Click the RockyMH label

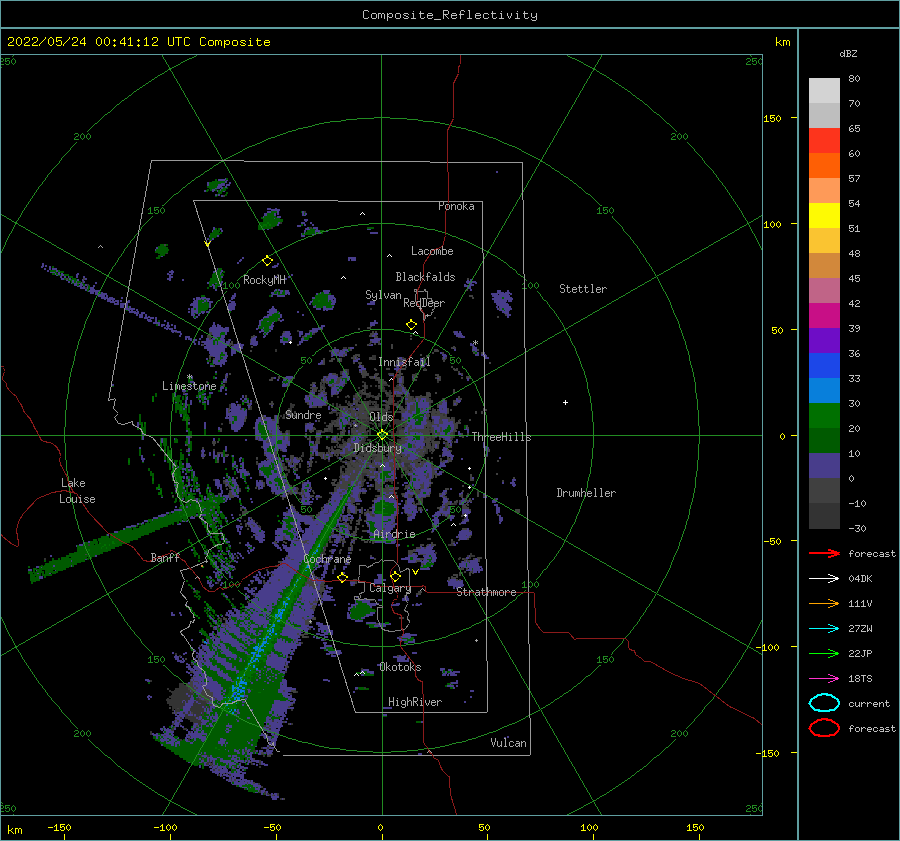tap(264, 280)
